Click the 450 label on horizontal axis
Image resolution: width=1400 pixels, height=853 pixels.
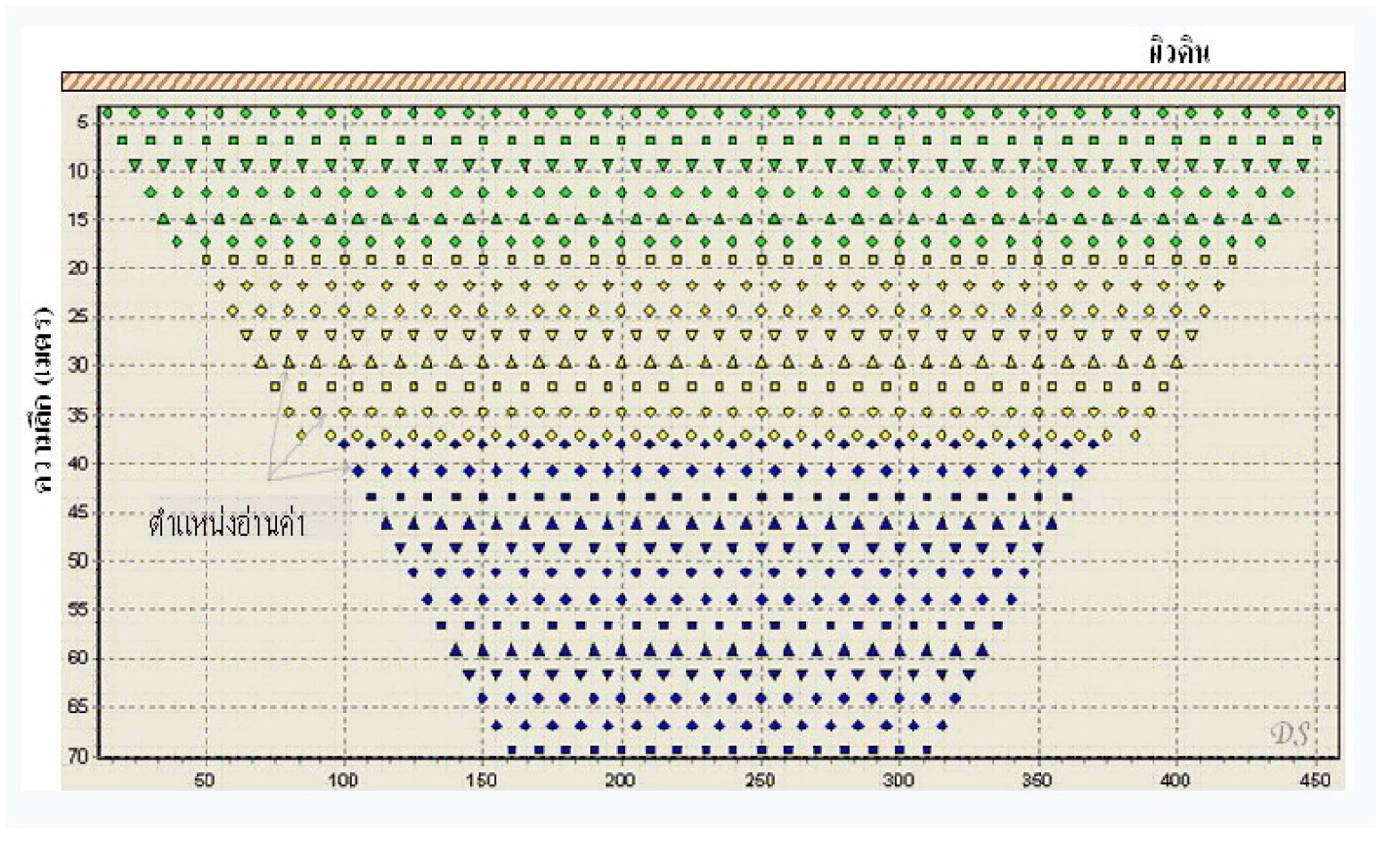click(1315, 780)
